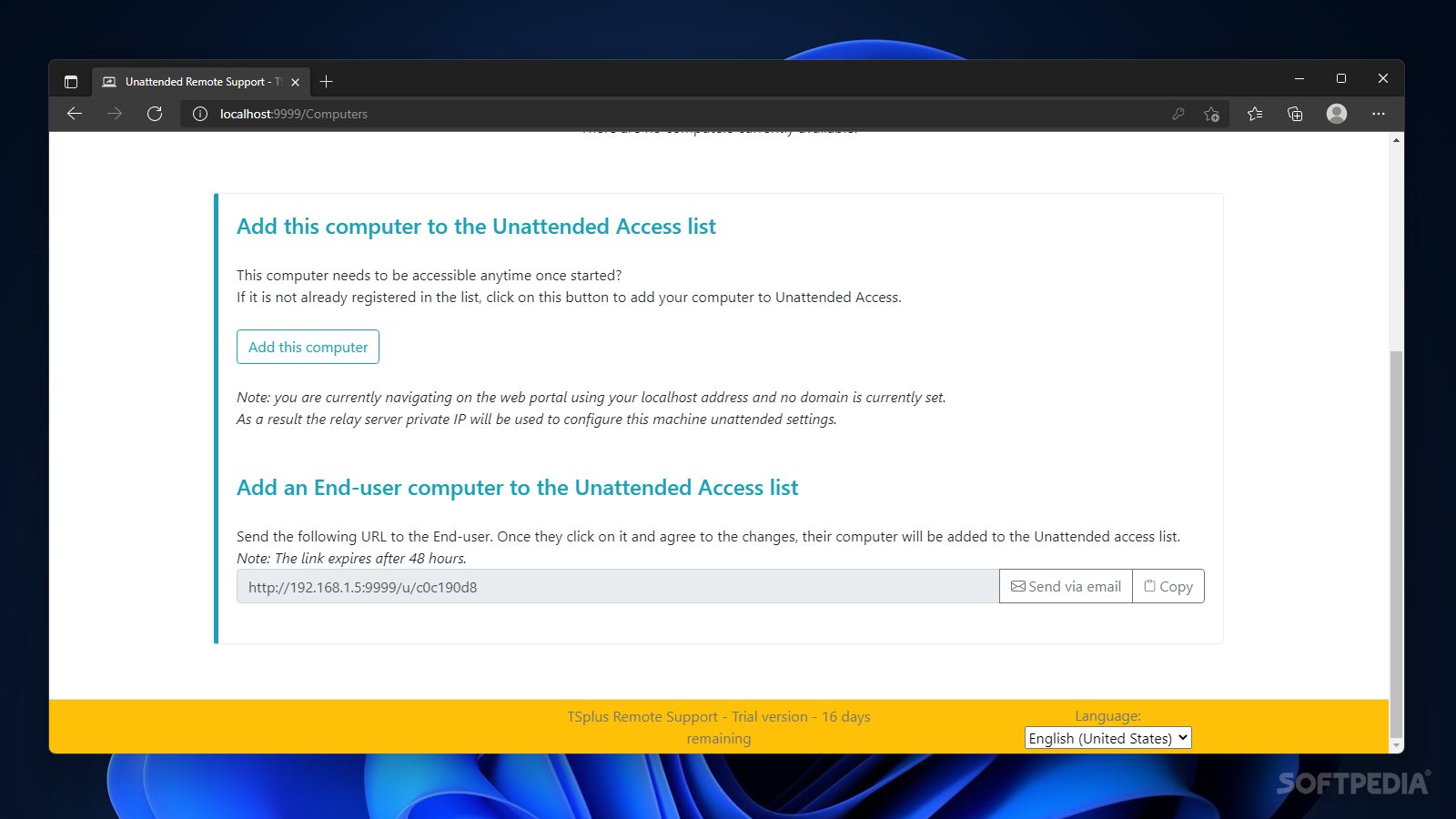1456x819 pixels.
Task: Click the note The link expires after 48 hours
Action: pos(351,558)
